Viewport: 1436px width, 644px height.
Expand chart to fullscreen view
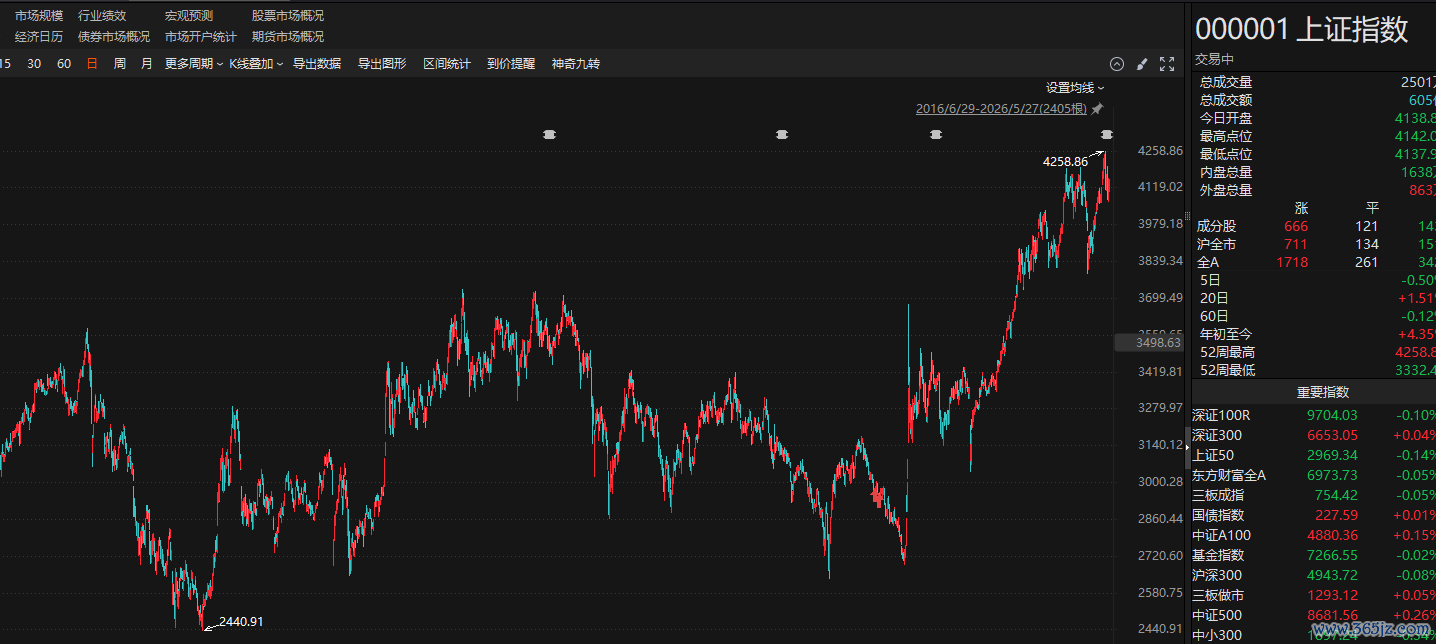1166,64
